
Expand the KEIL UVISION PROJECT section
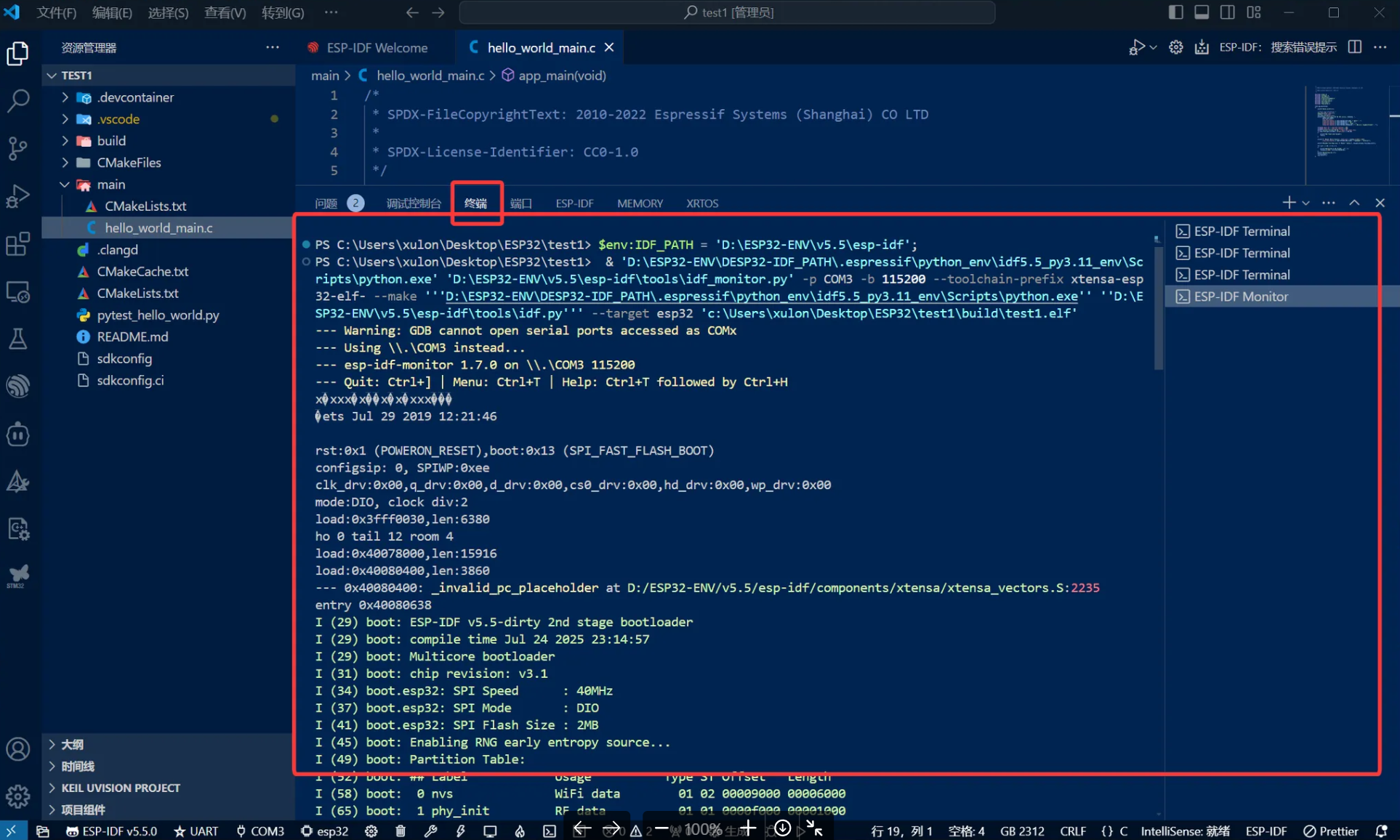pos(121,788)
